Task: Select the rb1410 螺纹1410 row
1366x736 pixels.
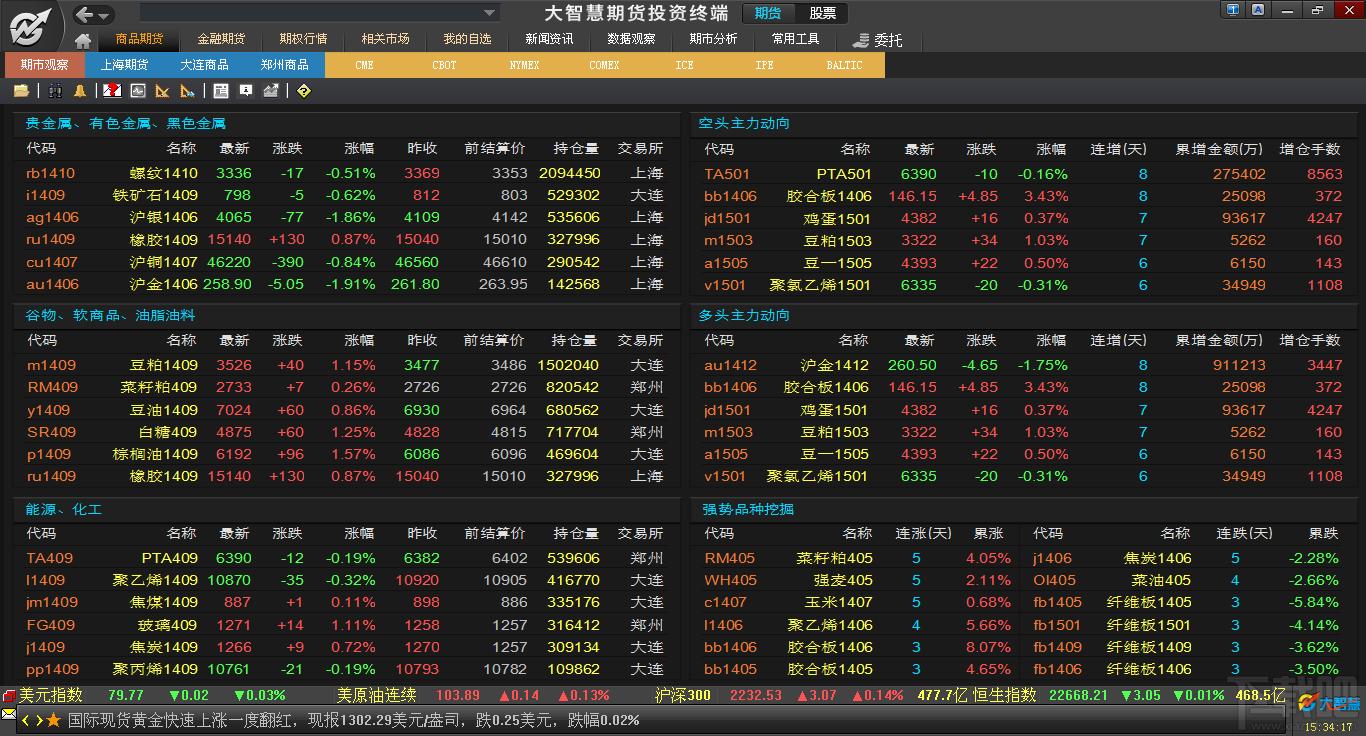Action: 346,173
